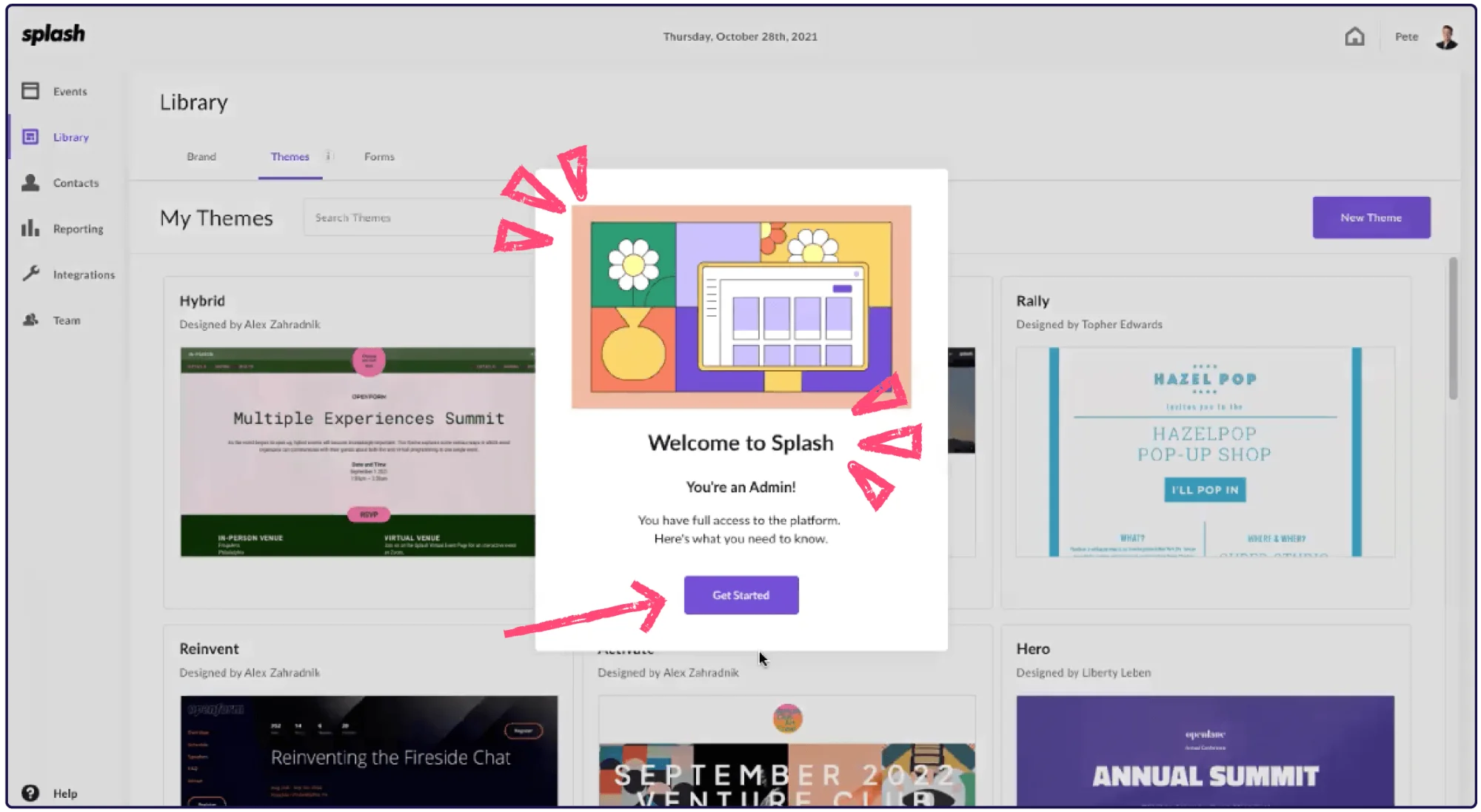
Task: Go home via house icon
Action: (1354, 36)
